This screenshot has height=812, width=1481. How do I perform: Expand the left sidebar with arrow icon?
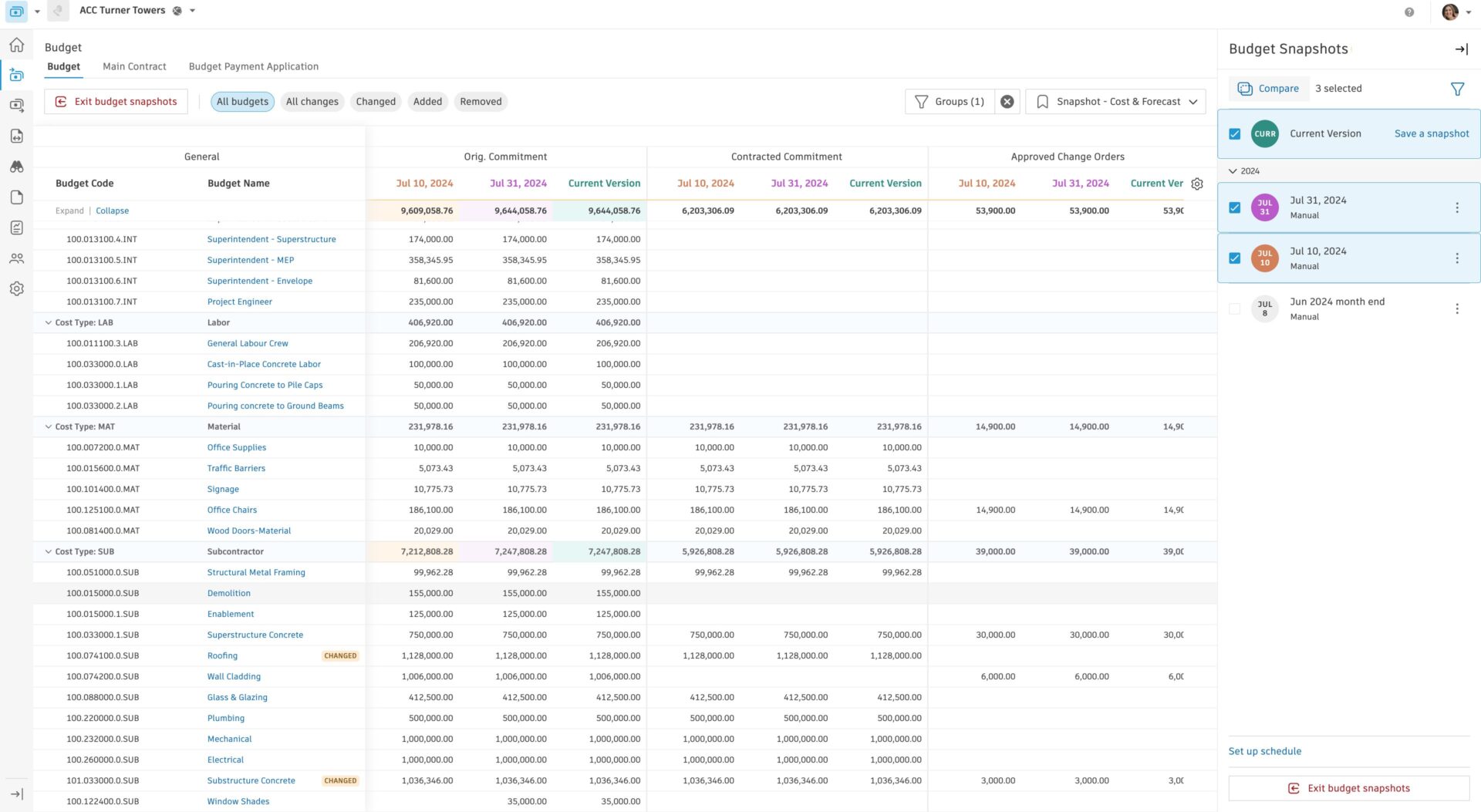[x=16, y=793]
